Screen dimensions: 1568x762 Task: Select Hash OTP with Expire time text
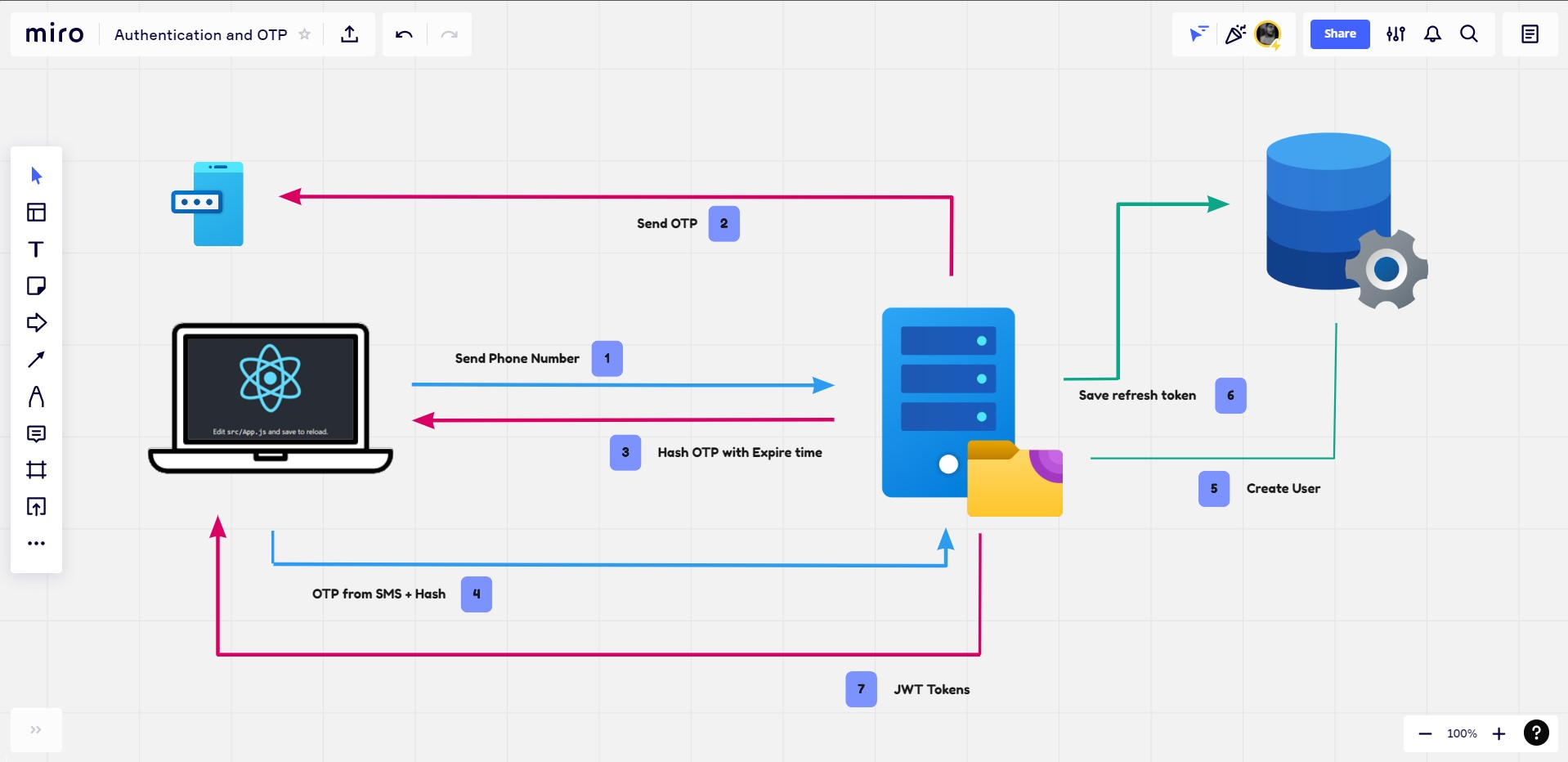(x=740, y=452)
